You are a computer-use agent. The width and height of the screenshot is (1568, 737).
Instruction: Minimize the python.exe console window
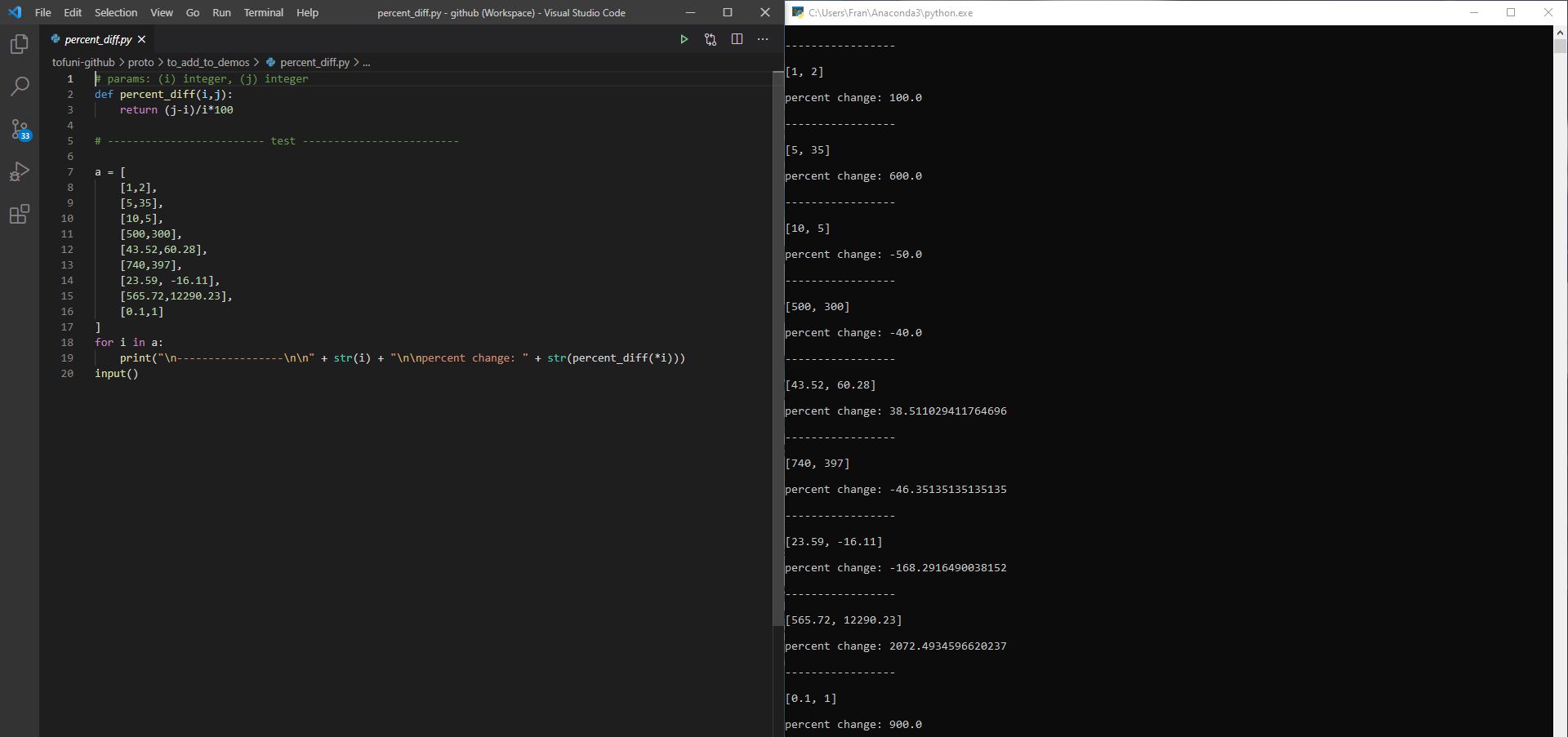tap(1474, 12)
